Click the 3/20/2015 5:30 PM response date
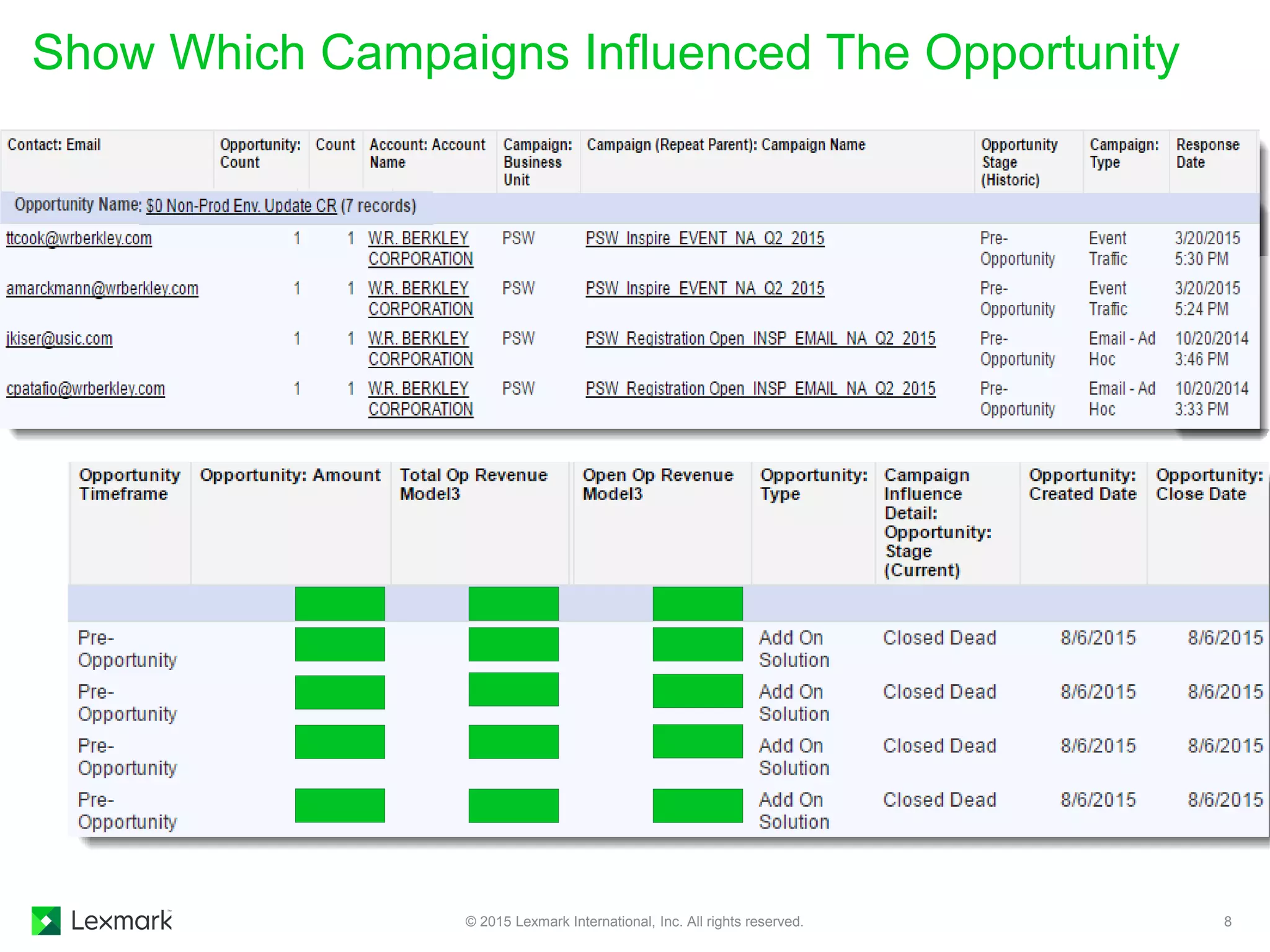 [x=1207, y=249]
